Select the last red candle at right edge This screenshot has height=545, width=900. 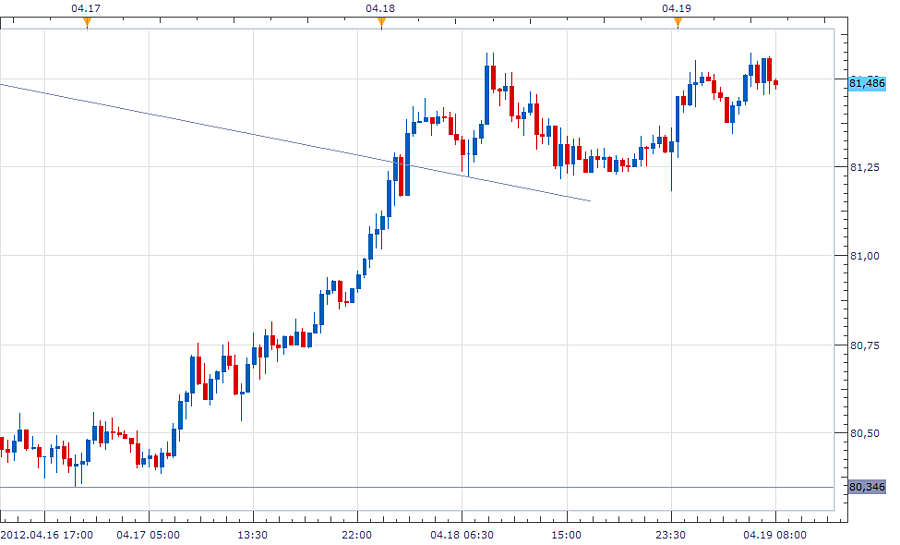click(x=776, y=83)
